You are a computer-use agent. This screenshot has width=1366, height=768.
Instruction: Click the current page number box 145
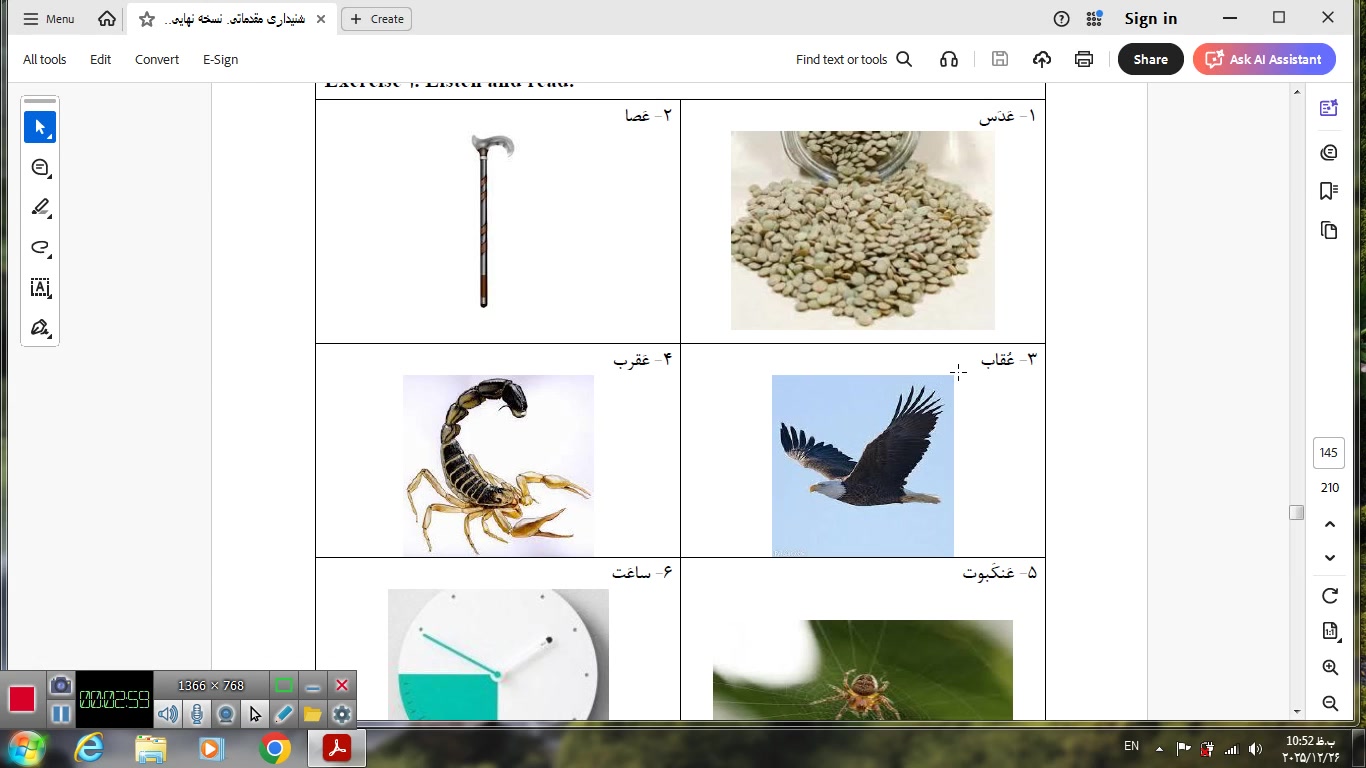tap(1328, 453)
